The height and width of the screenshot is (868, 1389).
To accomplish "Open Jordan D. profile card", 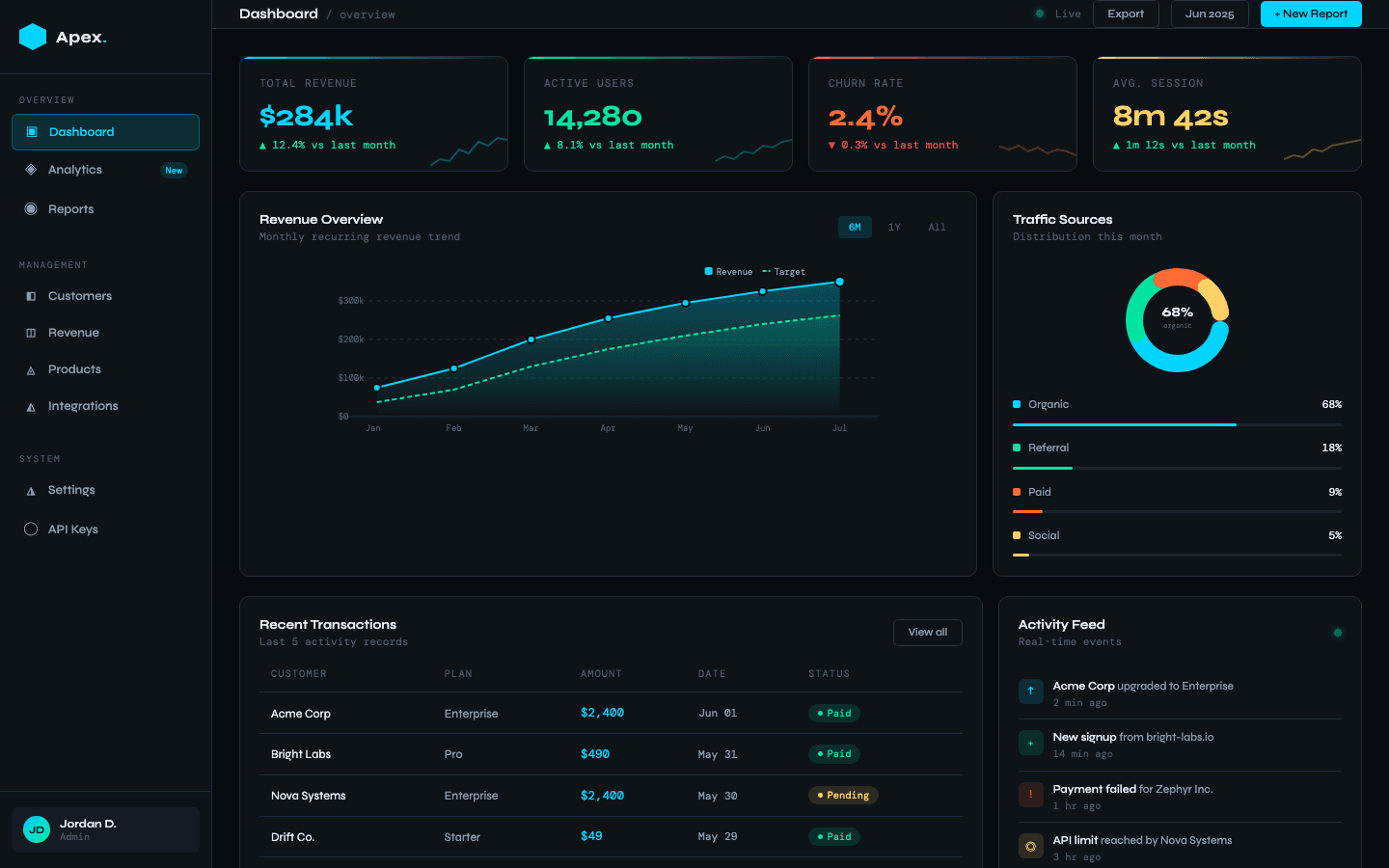I will pos(105,829).
